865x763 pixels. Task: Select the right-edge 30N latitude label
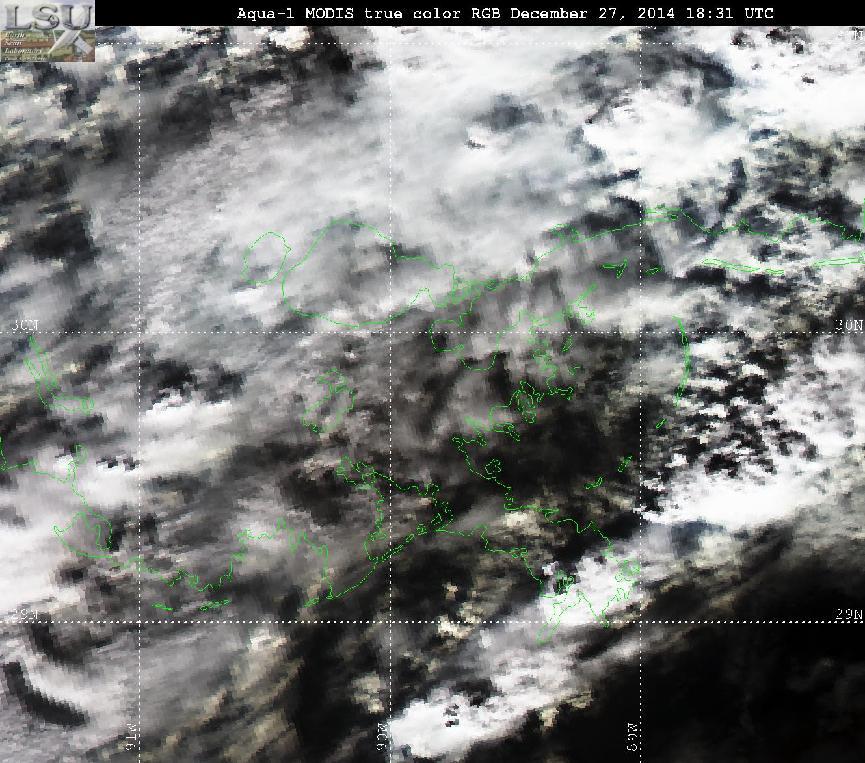pos(848,325)
